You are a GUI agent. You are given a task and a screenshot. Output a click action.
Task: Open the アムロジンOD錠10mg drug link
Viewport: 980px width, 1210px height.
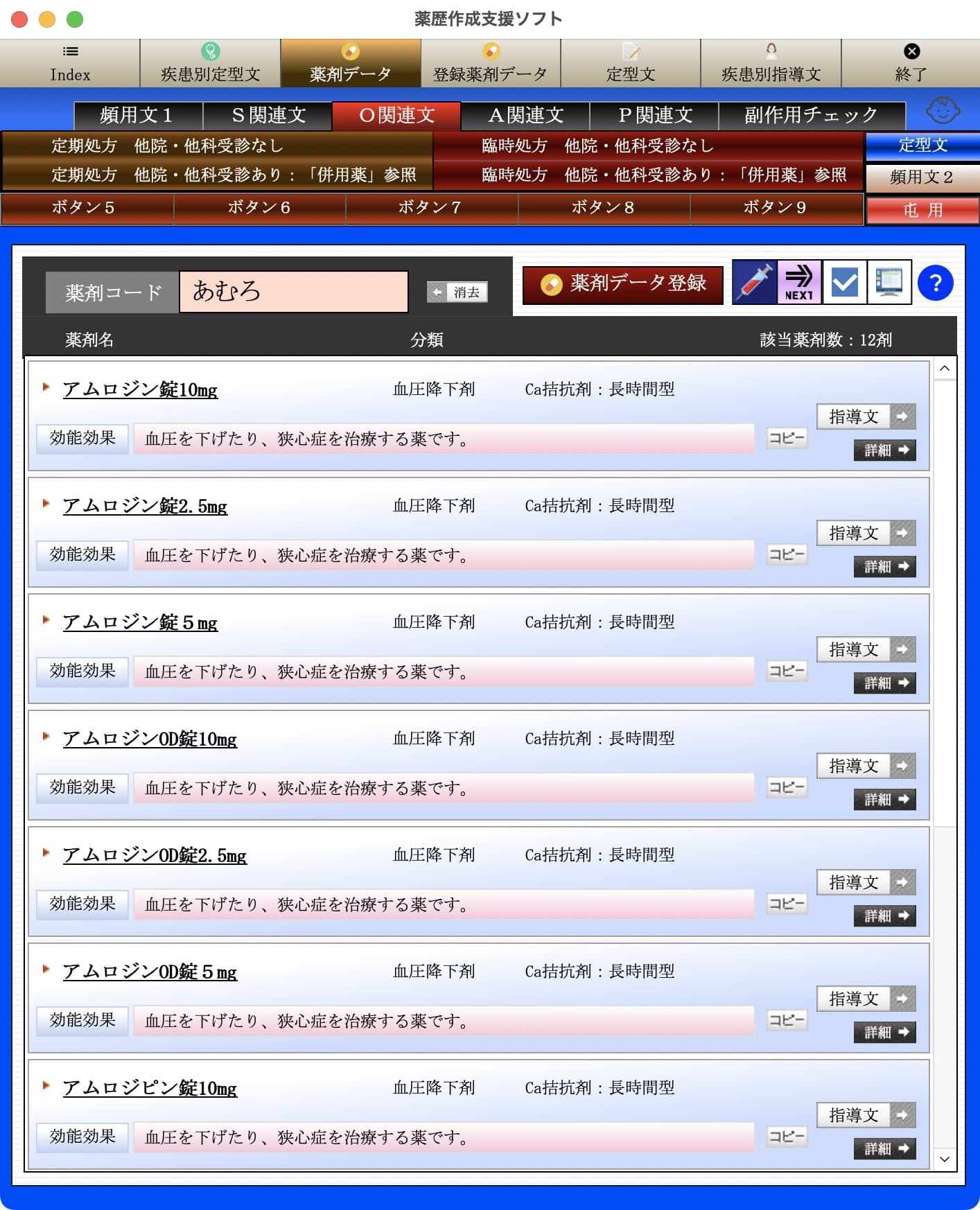pos(150,739)
